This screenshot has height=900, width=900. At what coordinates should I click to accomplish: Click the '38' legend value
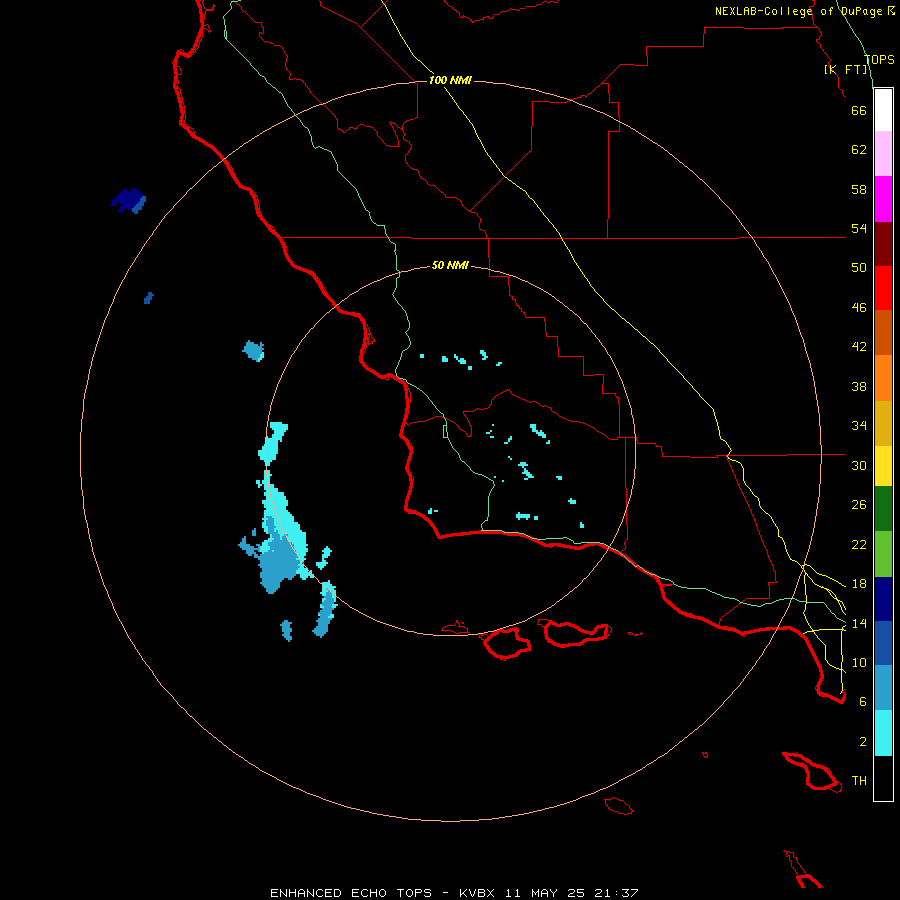click(859, 387)
